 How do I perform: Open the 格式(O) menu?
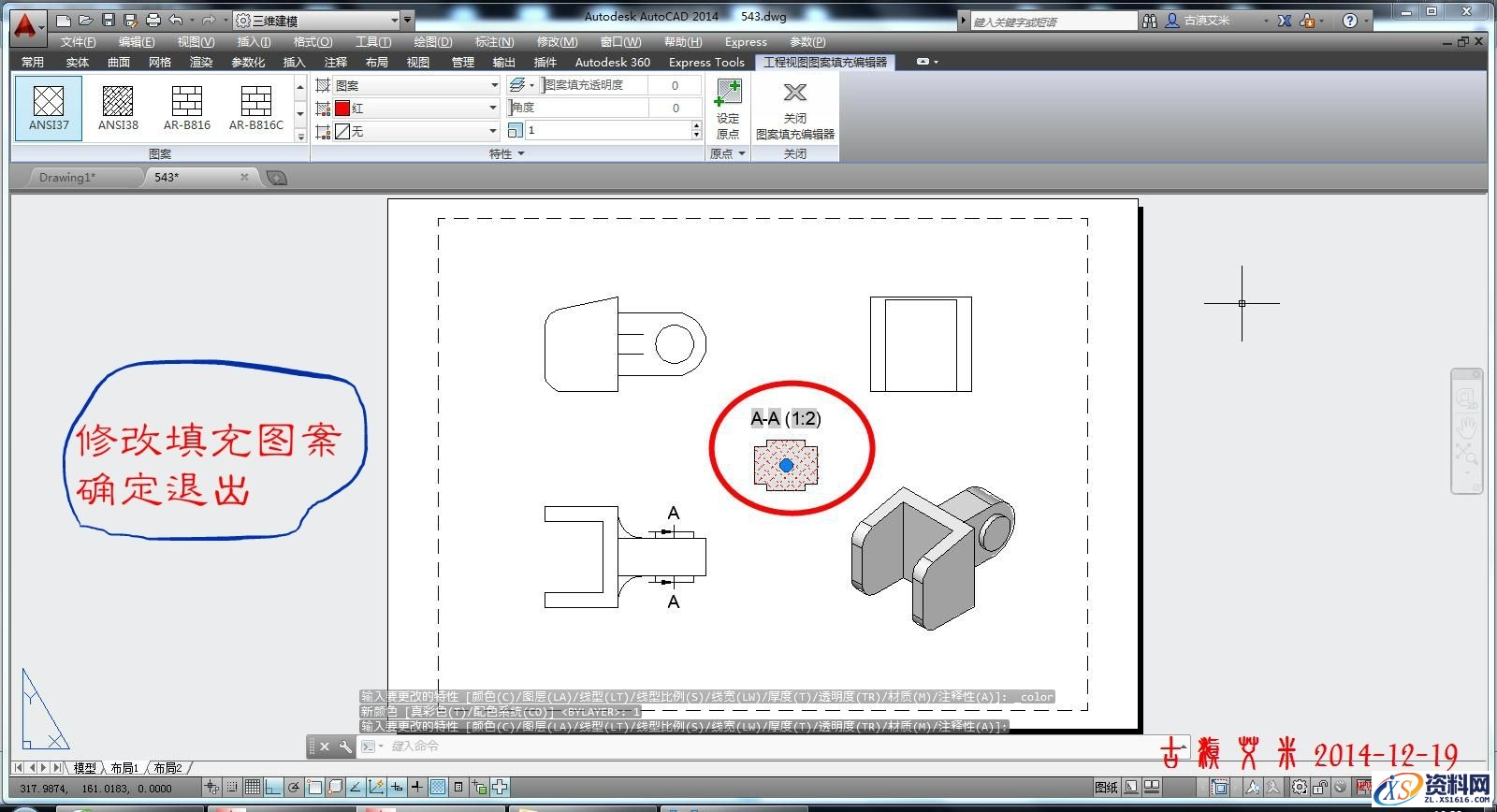click(x=312, y=42)
